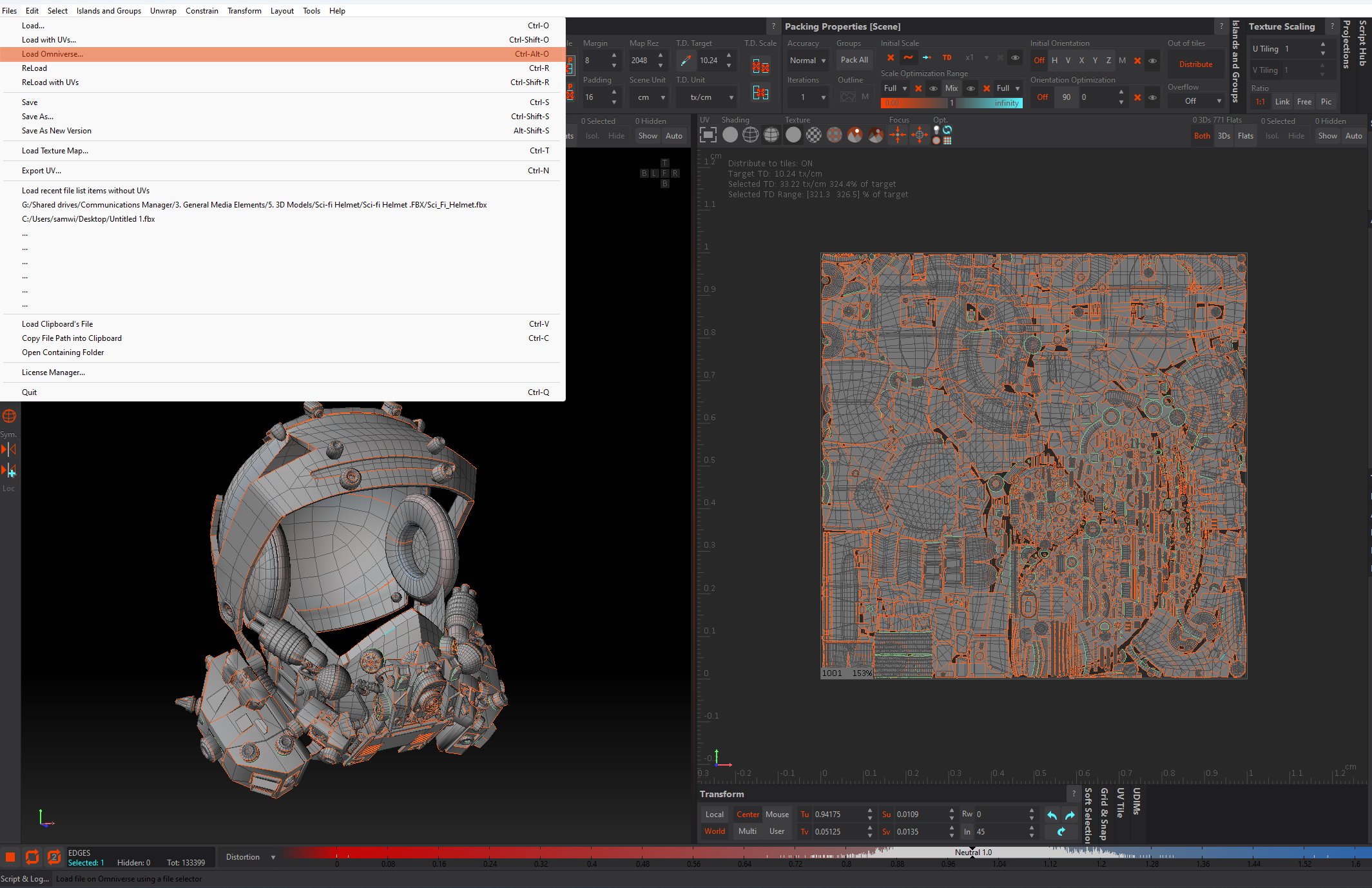The image size is (1372, 888).
Task: Toggle Orientation Optimization Off
Action: pos(1042,97)
